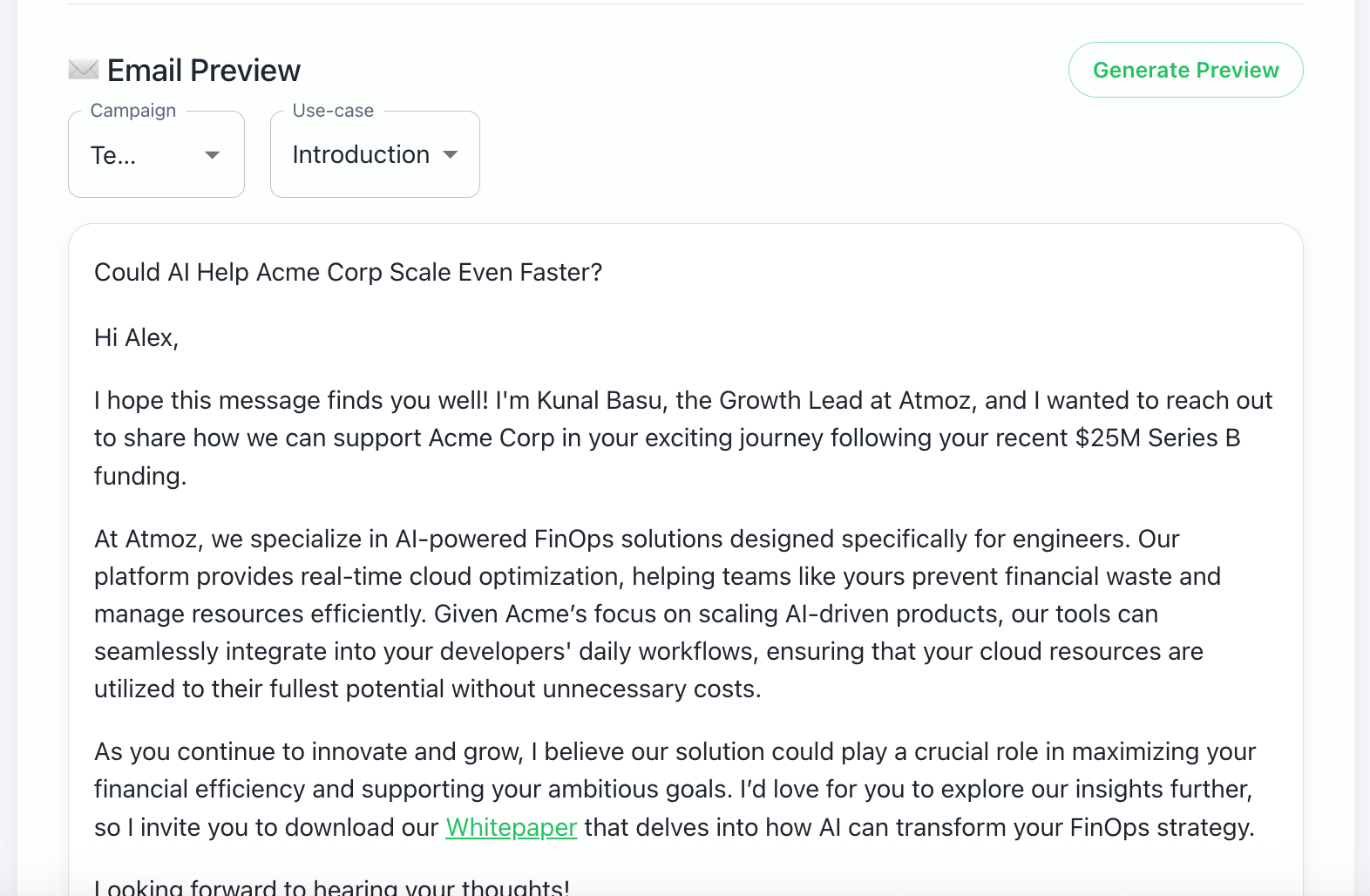Click the chevron on the Introduction dropdown
Image resolution: width=1370 pixels, height=896 pixels.
point(451,155)
